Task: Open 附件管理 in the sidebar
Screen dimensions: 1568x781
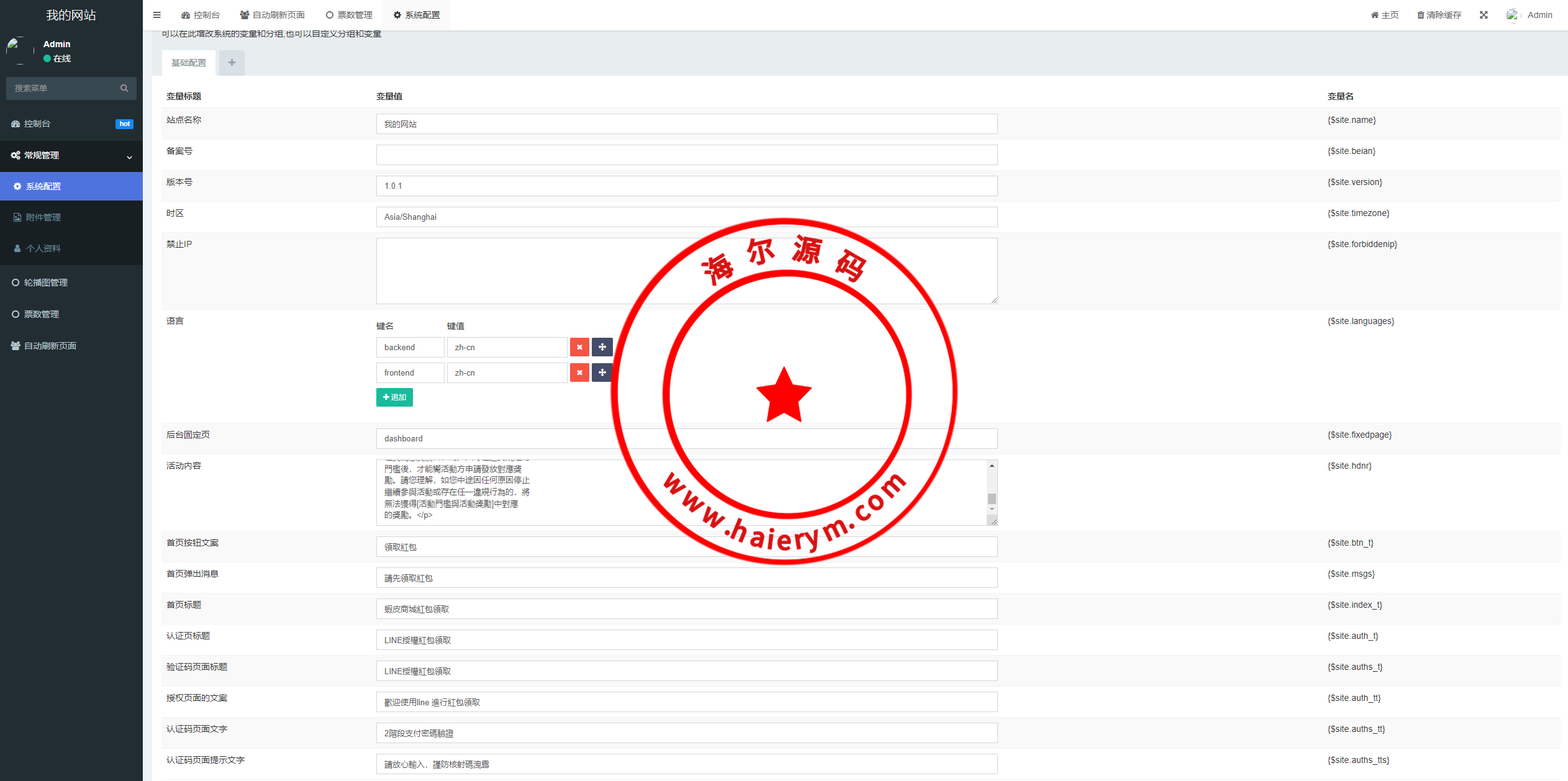Action: click(43, 217)
